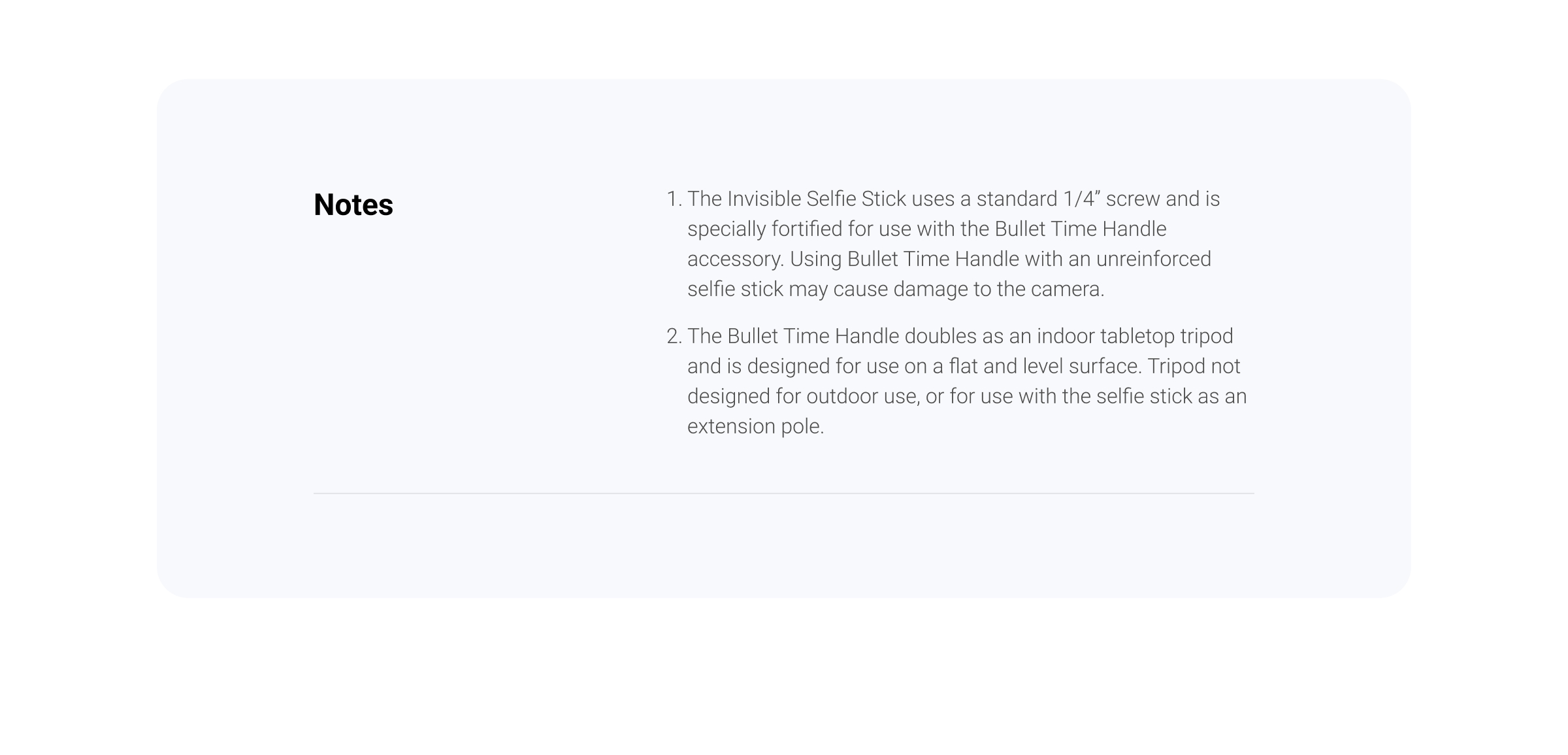Click the word "accessory." in note one

[x=735, y=260]
